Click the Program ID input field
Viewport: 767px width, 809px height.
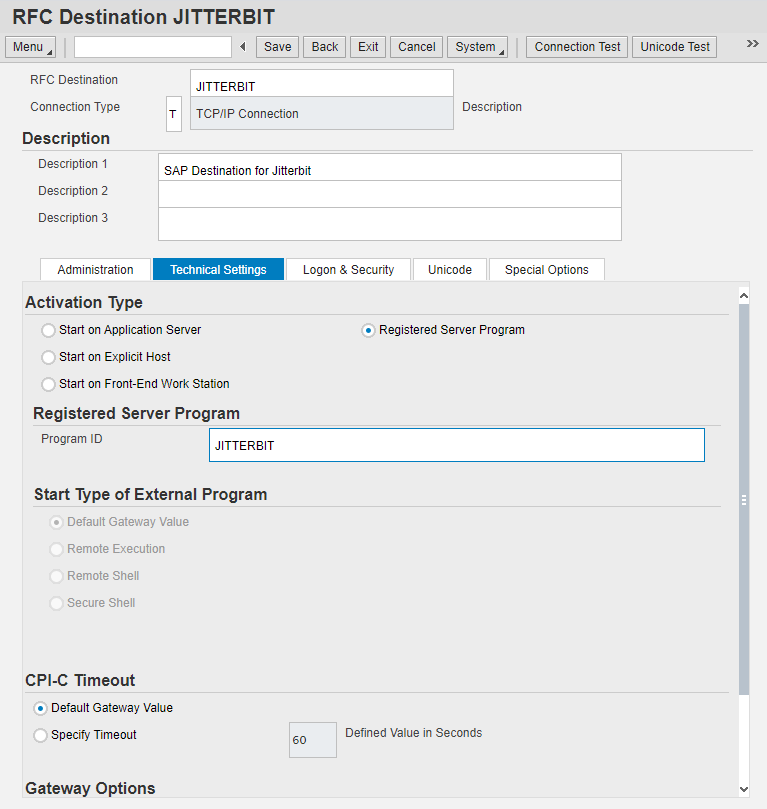(x=456, y=446)
